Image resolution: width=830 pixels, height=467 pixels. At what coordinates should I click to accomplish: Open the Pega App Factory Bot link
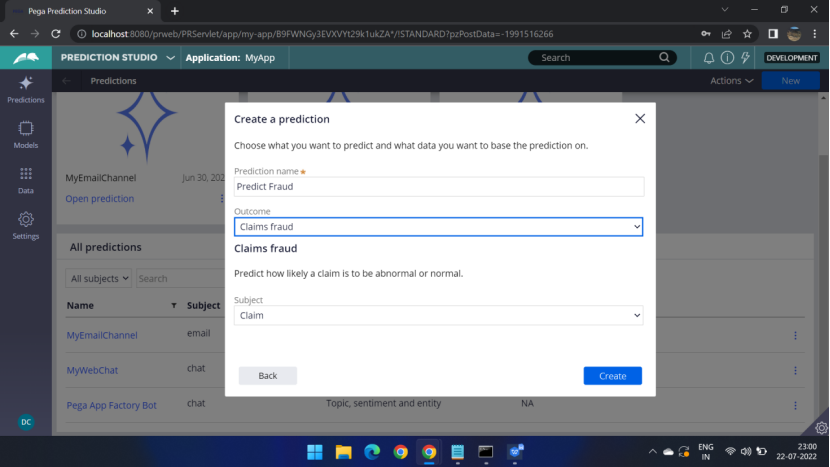(x=112, y=405)
